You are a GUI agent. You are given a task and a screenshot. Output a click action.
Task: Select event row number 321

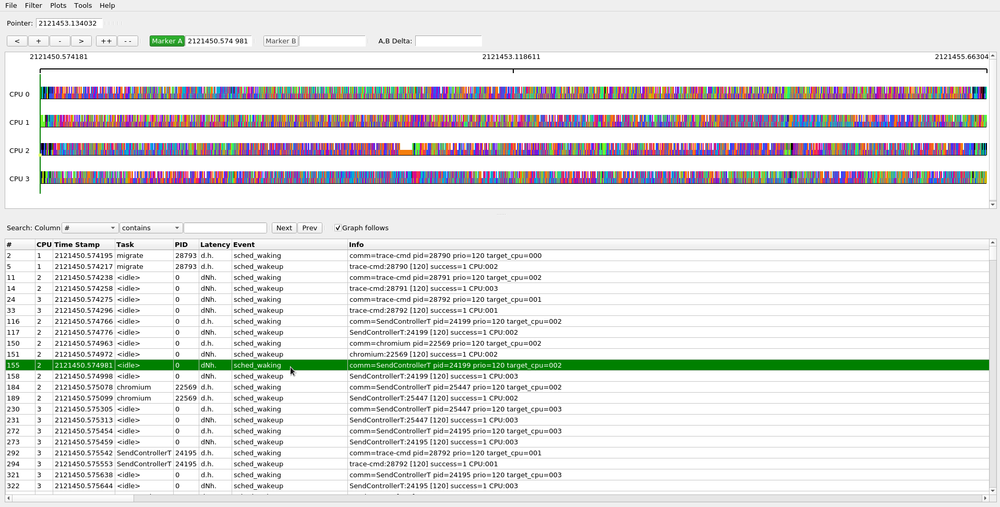click(x=497, y=475)
